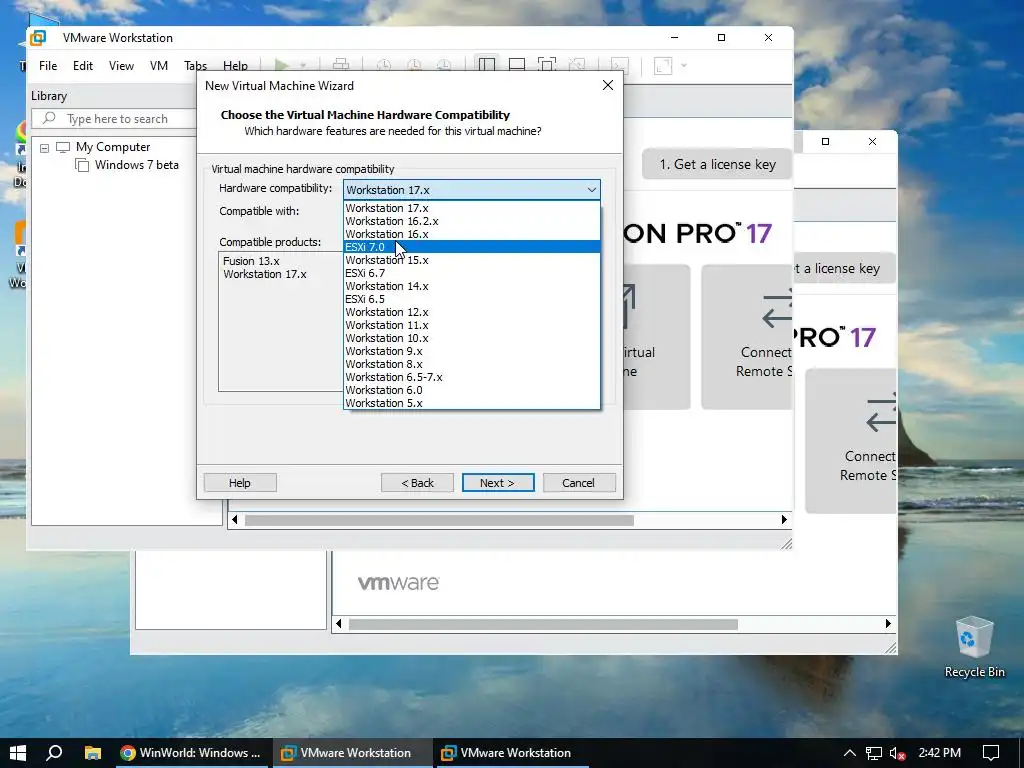The height and width of the screenshot is (768, 1024).
Task: Click the magnifier icon in library search
Action: (x=49, y=118)
